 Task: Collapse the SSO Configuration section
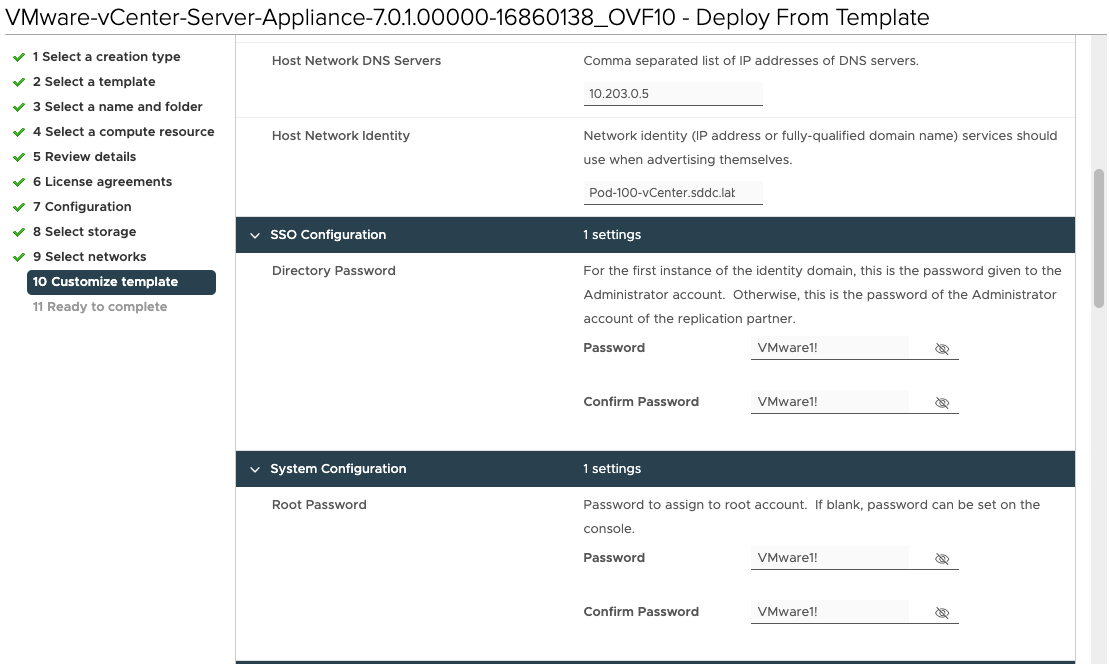pos(256,235)
